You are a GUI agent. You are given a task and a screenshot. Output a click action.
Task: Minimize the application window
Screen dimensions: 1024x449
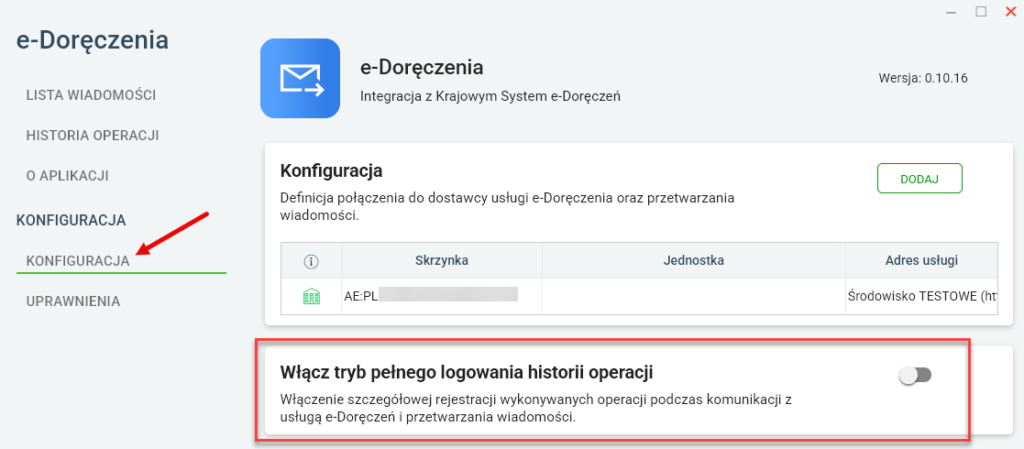point(951,11)
